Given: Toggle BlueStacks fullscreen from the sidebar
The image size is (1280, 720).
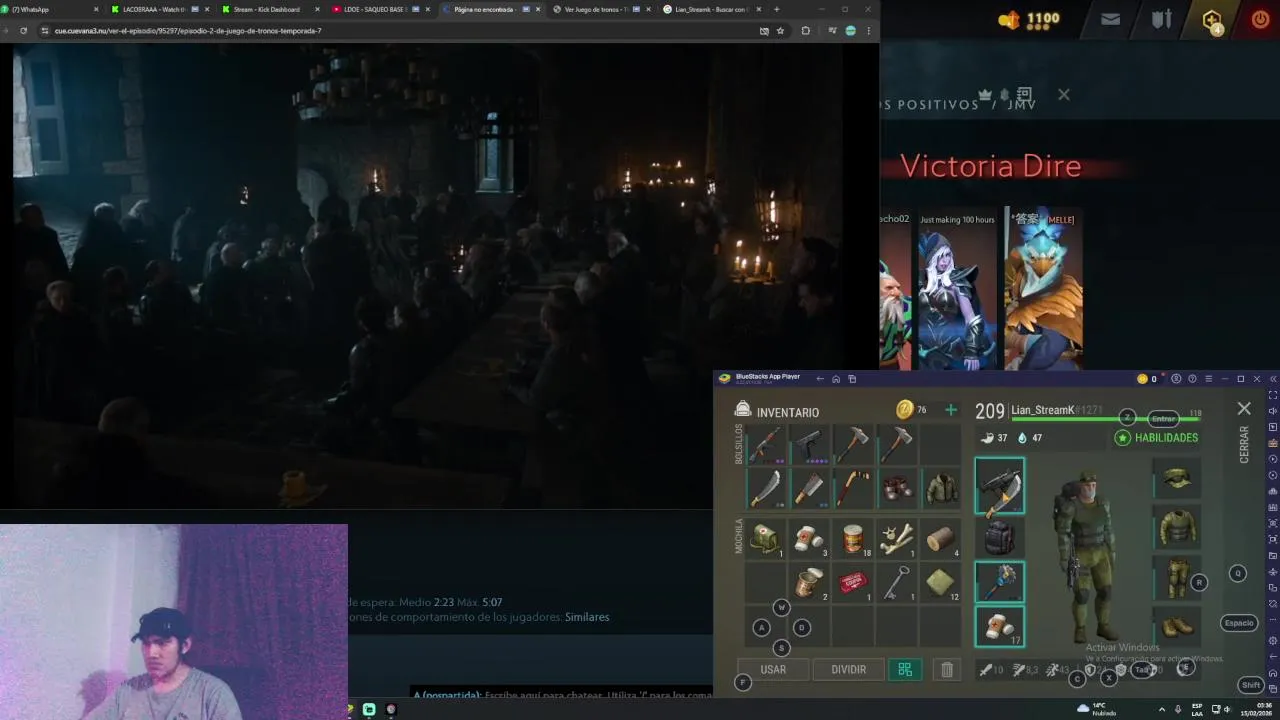Looking at the screenshot, I should point(1273,394).
